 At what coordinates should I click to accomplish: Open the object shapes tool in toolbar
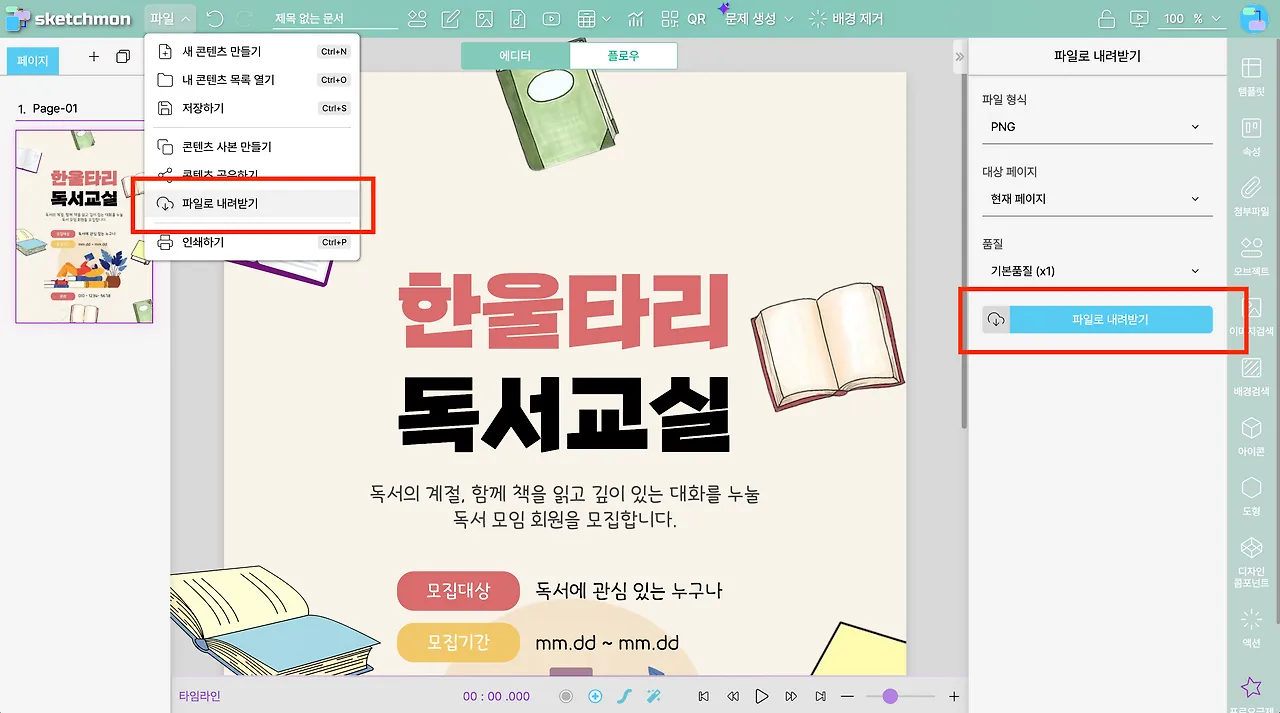(x=417, y=18)
